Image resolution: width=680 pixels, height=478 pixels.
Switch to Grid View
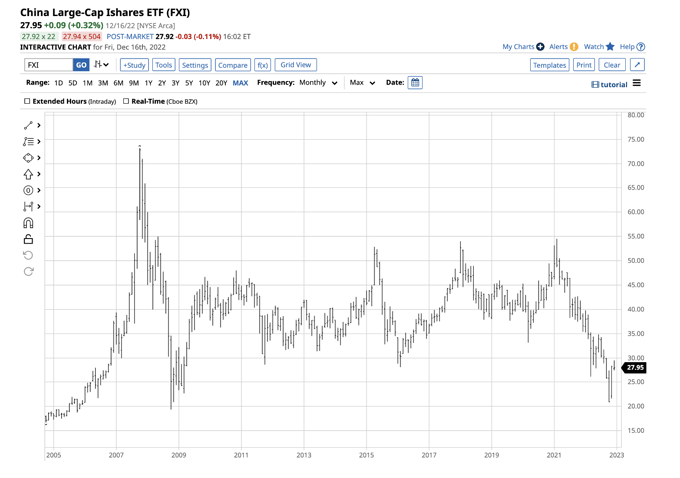(x=296, y=65)
